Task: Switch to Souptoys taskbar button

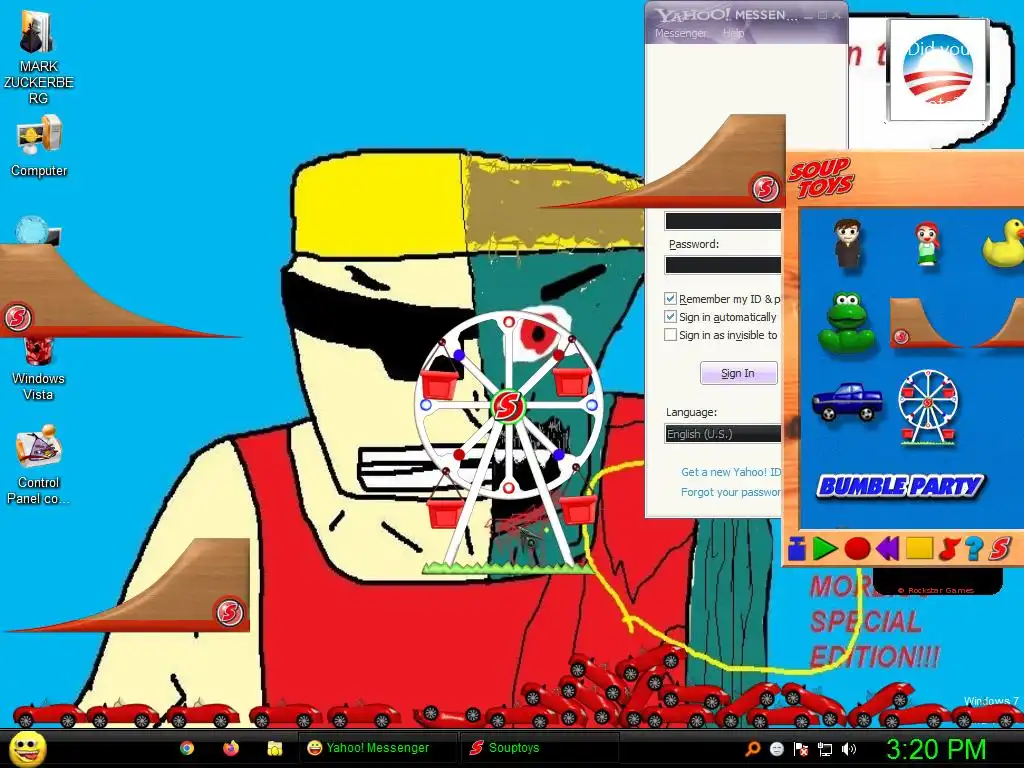Action: point(539,748)
